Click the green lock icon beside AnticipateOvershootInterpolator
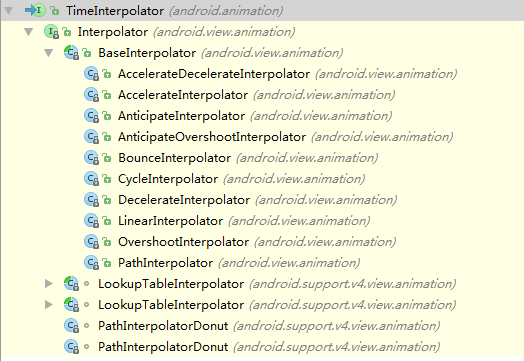Viewport: 524px width, 361px height. (107, 137)
